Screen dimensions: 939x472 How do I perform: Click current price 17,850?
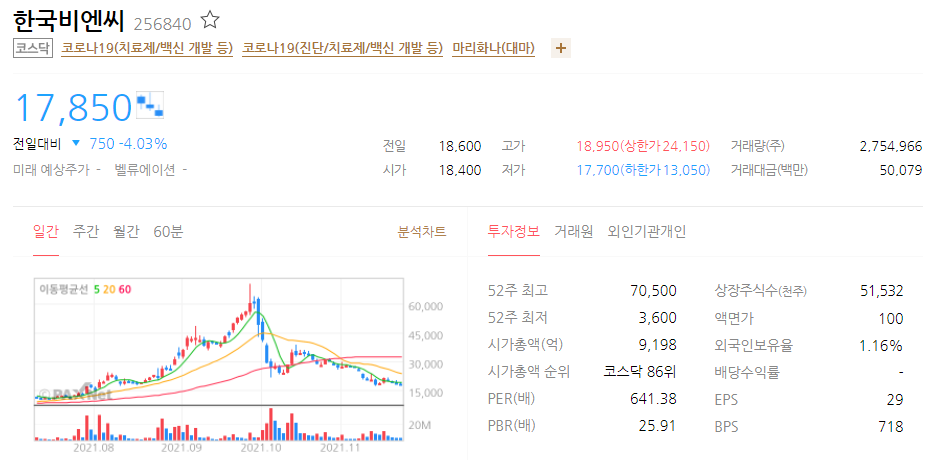pos(73,107)
